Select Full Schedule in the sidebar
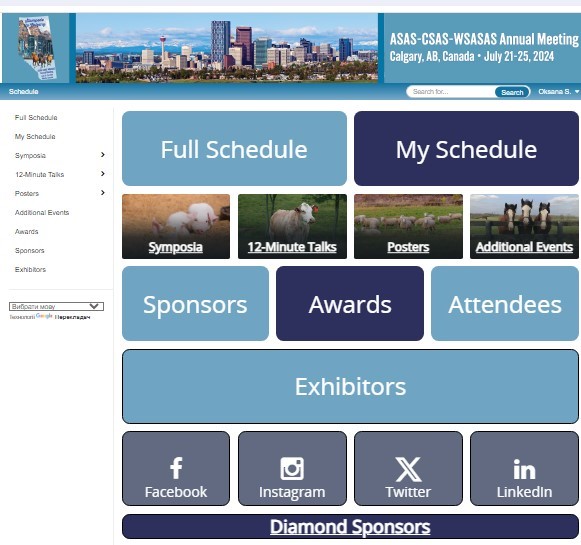Image resolution: width=581 pixels, height=545 pixels. click(x=36, y=117)
